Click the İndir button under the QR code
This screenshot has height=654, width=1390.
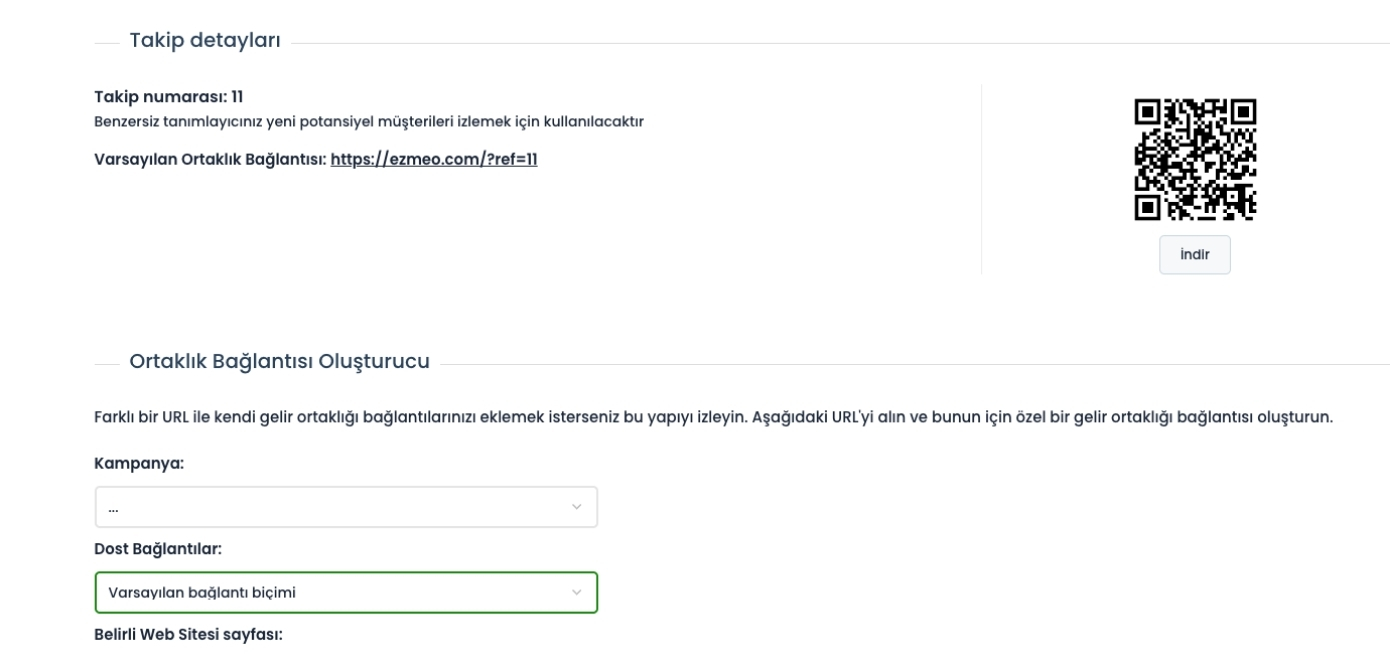pos(1195,254)
